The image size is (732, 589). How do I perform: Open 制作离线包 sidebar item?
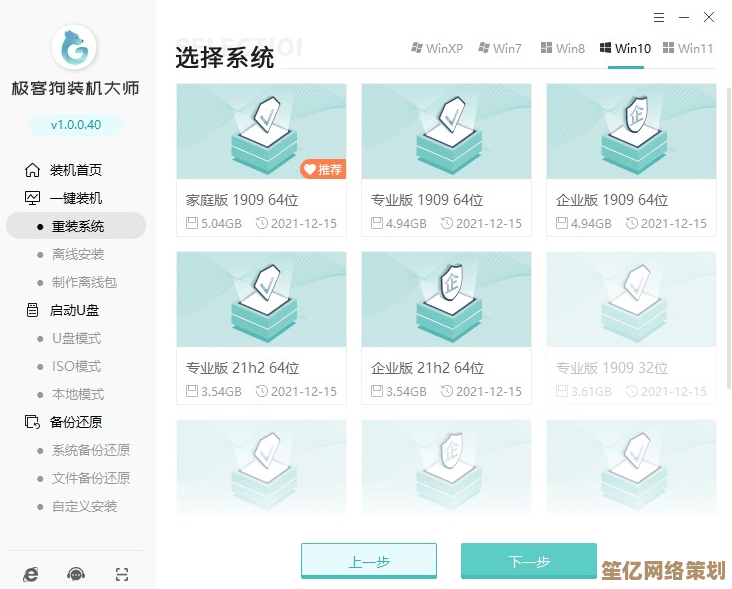(x=84, y=282)
